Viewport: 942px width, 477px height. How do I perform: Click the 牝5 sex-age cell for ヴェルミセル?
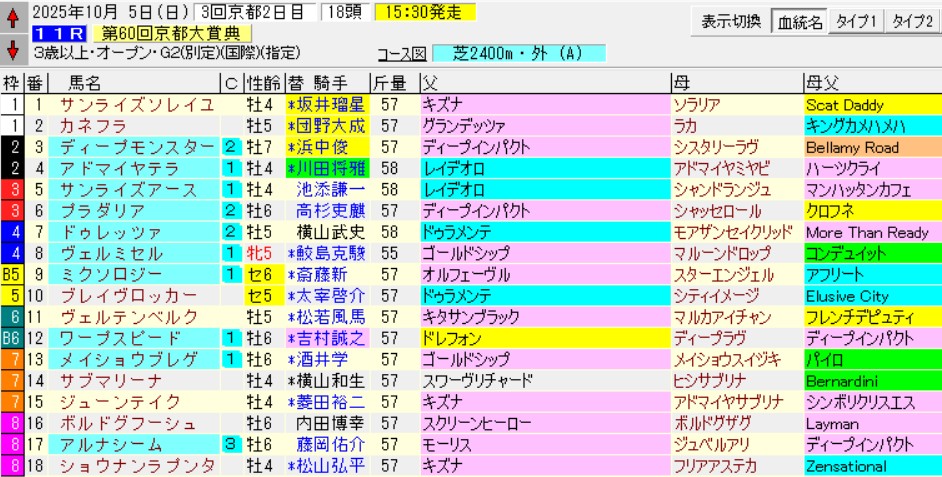264,254
